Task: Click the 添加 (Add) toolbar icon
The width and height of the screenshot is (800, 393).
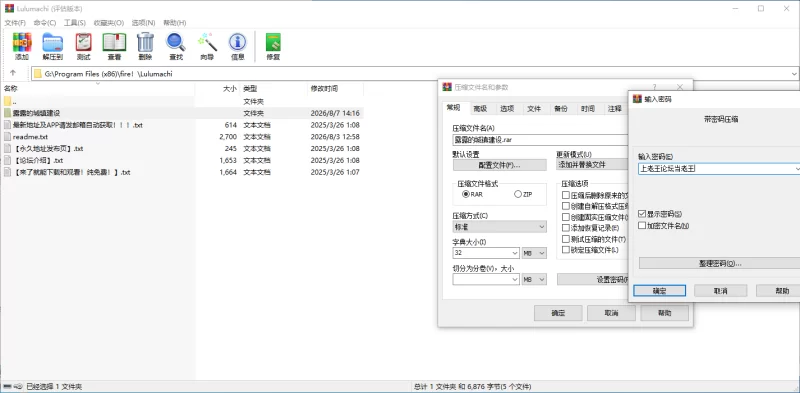Action: (x=22, y=46)
